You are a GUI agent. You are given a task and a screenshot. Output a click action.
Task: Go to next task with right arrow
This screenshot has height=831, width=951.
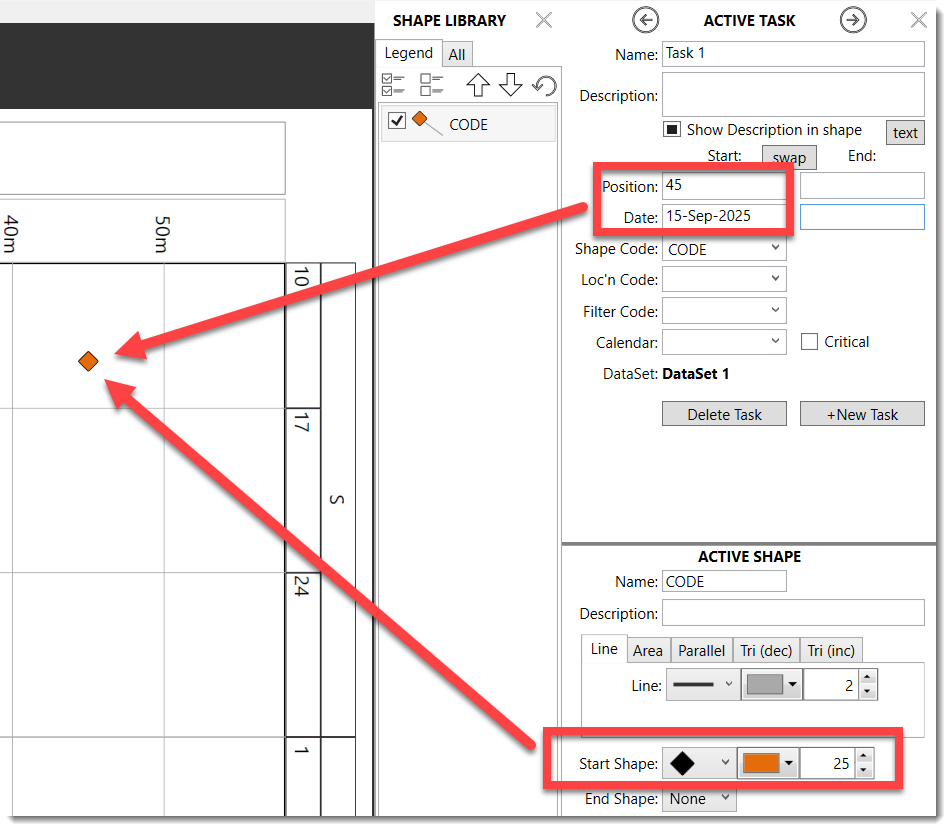853,20
